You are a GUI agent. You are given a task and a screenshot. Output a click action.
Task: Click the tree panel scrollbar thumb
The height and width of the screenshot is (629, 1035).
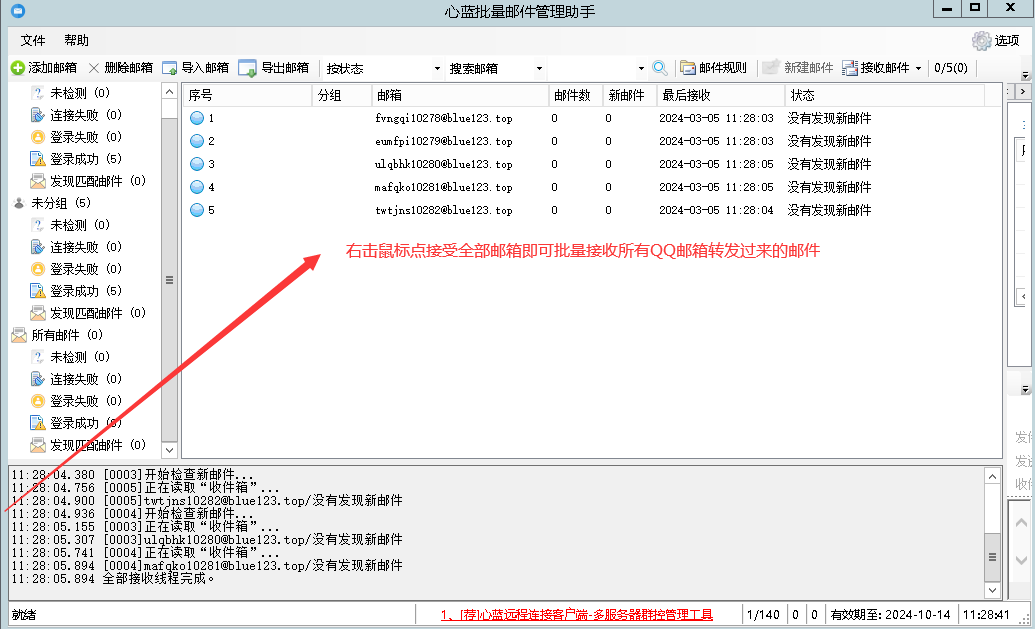point(170,280)
